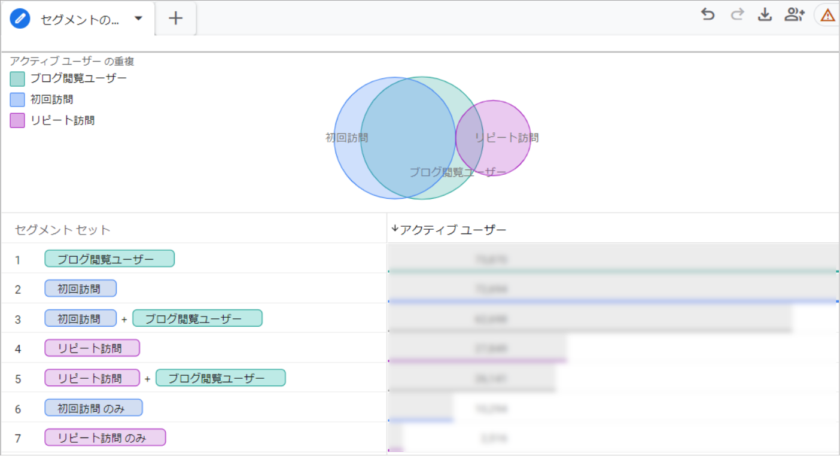Viewport: 840px width, 456px height.
Task: Click purple リピート訪問 legend swatch
Action: point(17,120)
